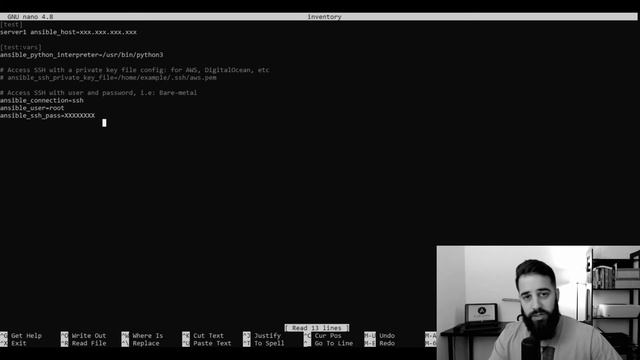This screenshot has height=360, width=640.
Task: Click the 'Read 11 lines' status message
Action: tap(317, 328)
